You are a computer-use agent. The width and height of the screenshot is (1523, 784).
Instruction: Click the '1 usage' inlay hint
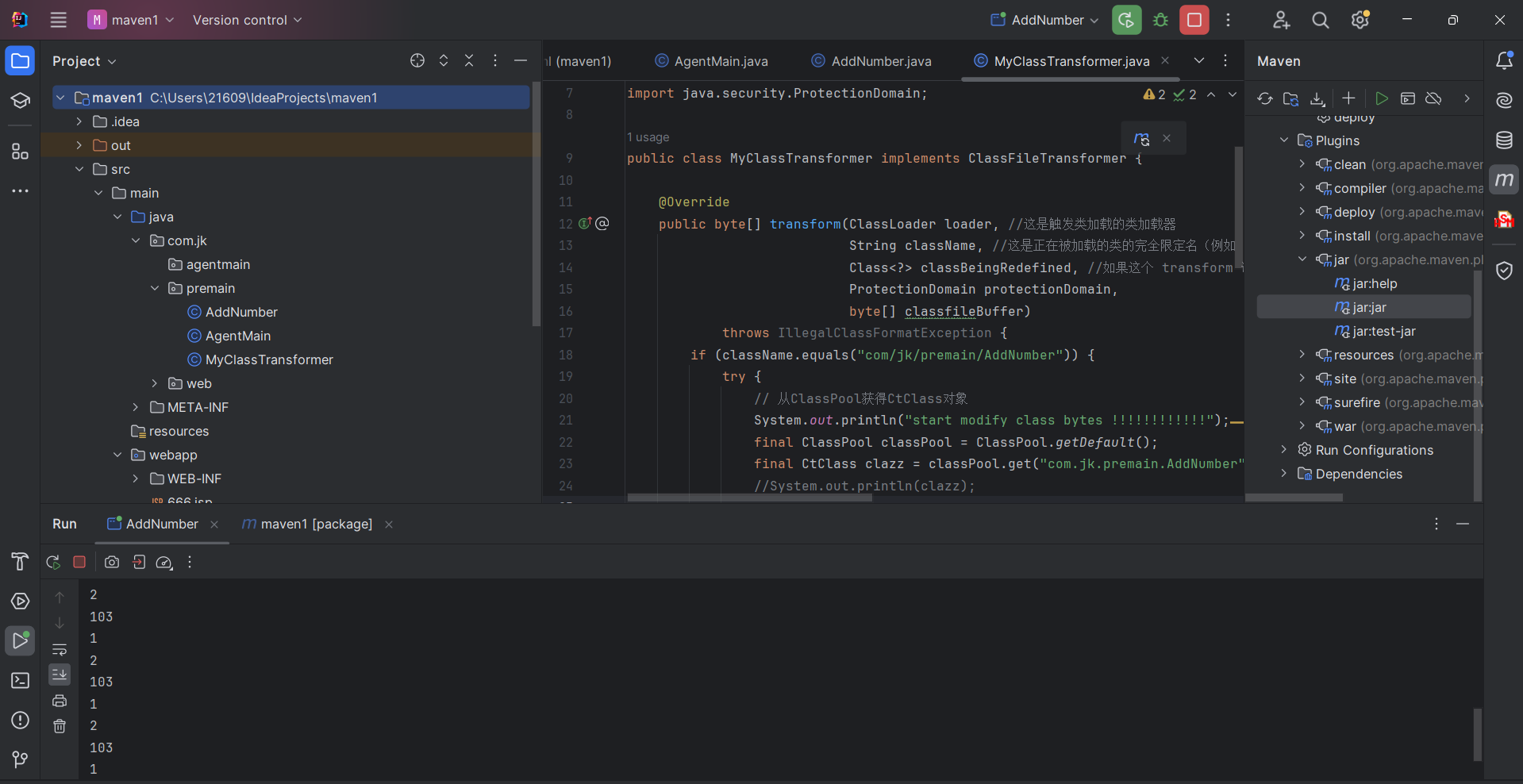pos(648,137)
